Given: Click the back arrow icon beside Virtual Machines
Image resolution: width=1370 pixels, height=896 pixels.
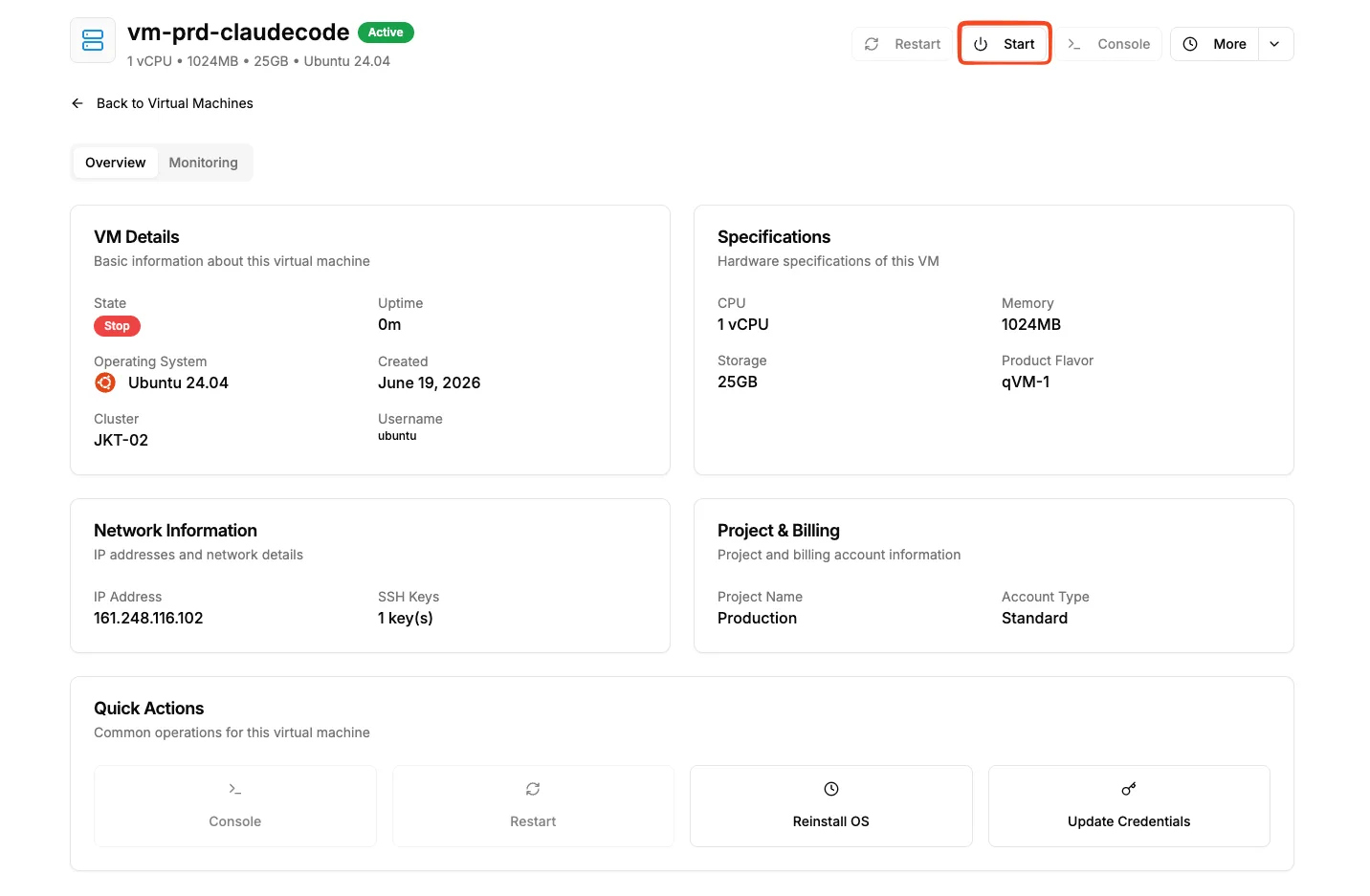Looking at the screenshot, I should pyautogui.click(x=77, y=103).
